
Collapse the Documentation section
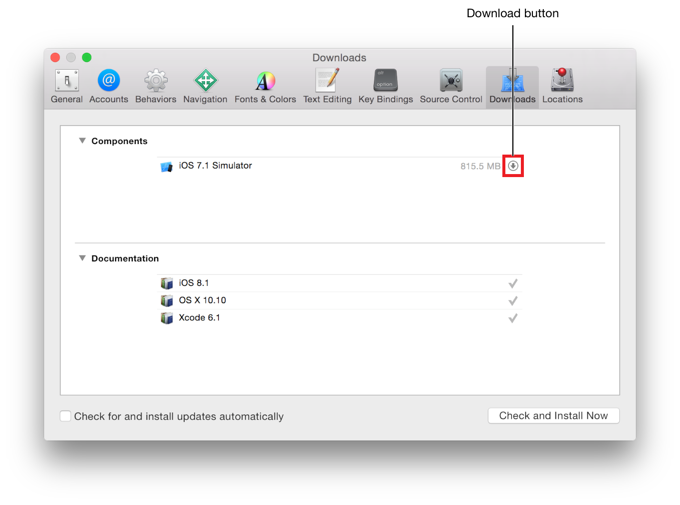point(82,258)
